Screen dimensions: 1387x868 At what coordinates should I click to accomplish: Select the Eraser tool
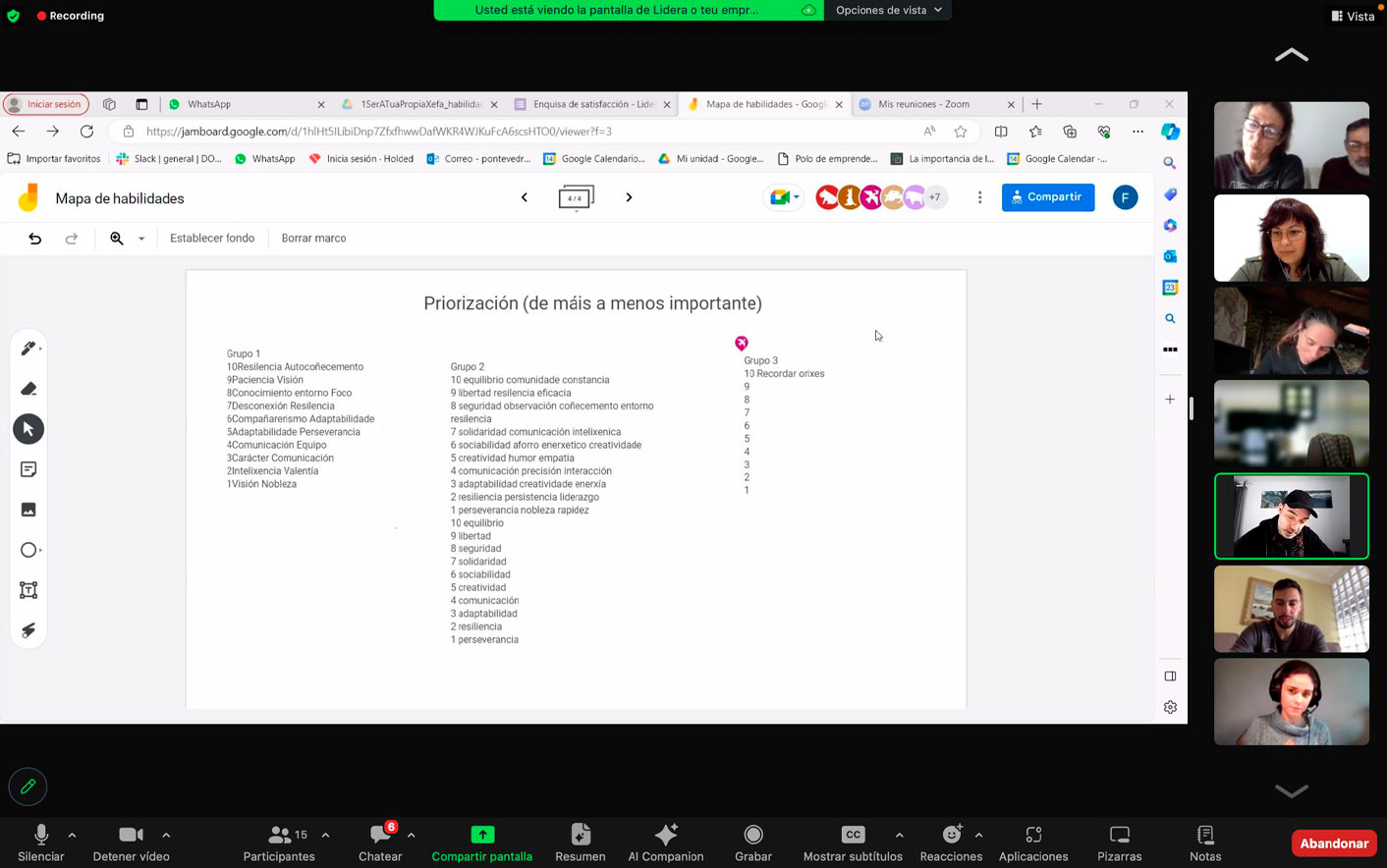pyautogui.click(x=28, y=389)
